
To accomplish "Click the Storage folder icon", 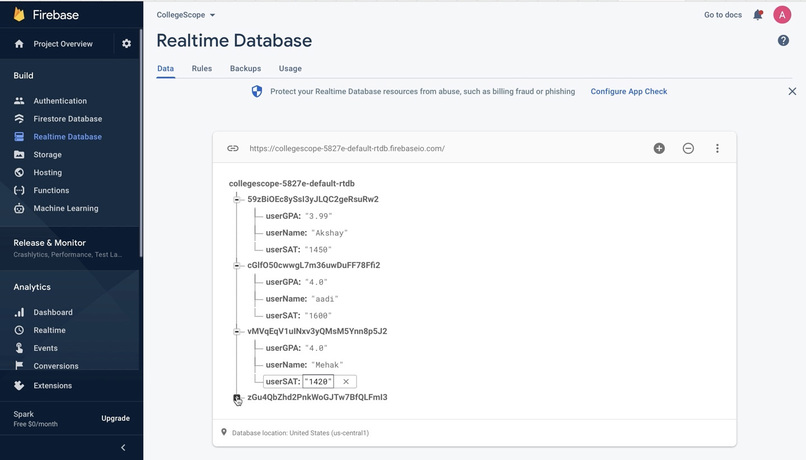I will click(x=19, y=155).
